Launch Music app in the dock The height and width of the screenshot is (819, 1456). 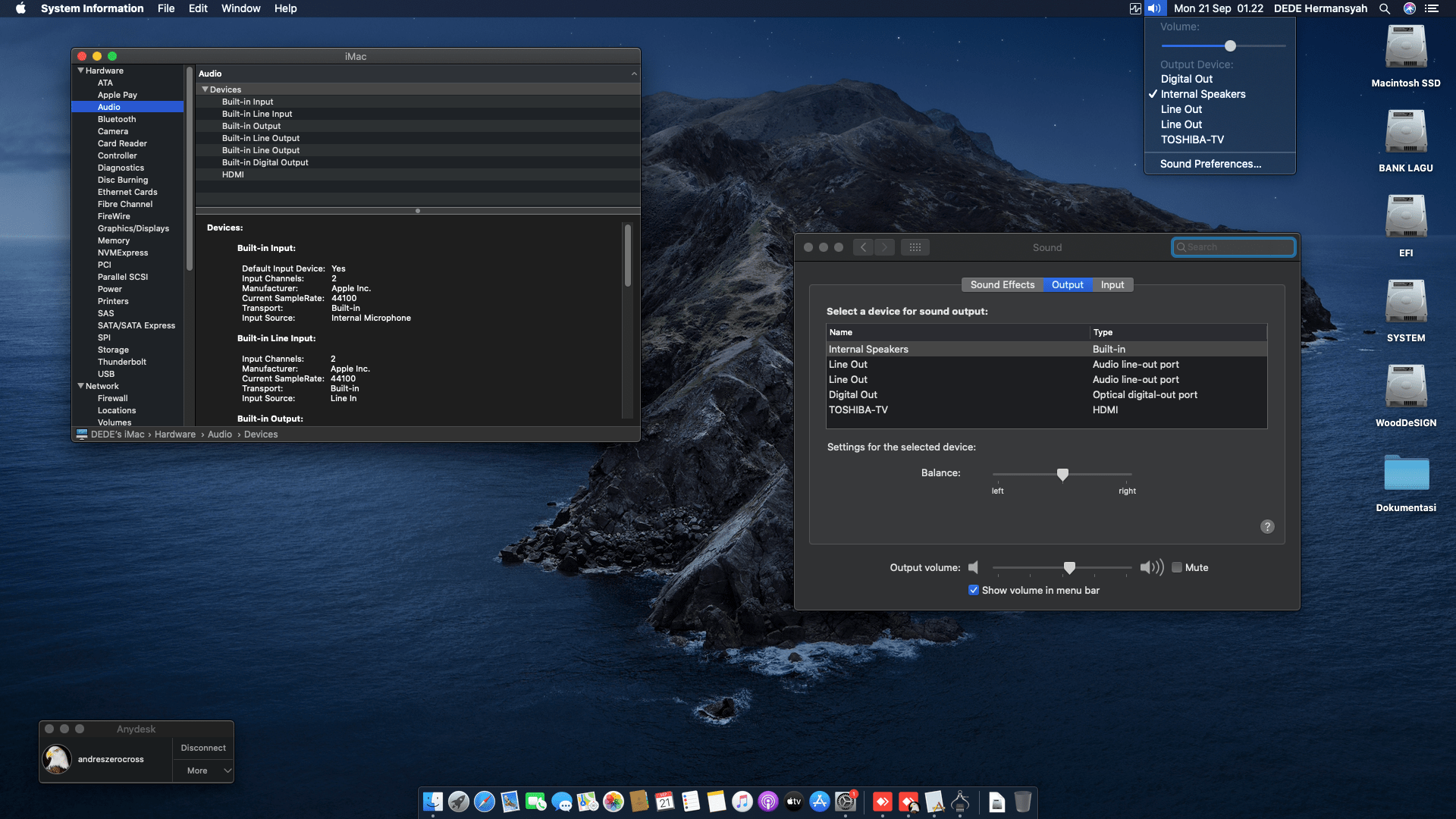coord(742,802)
